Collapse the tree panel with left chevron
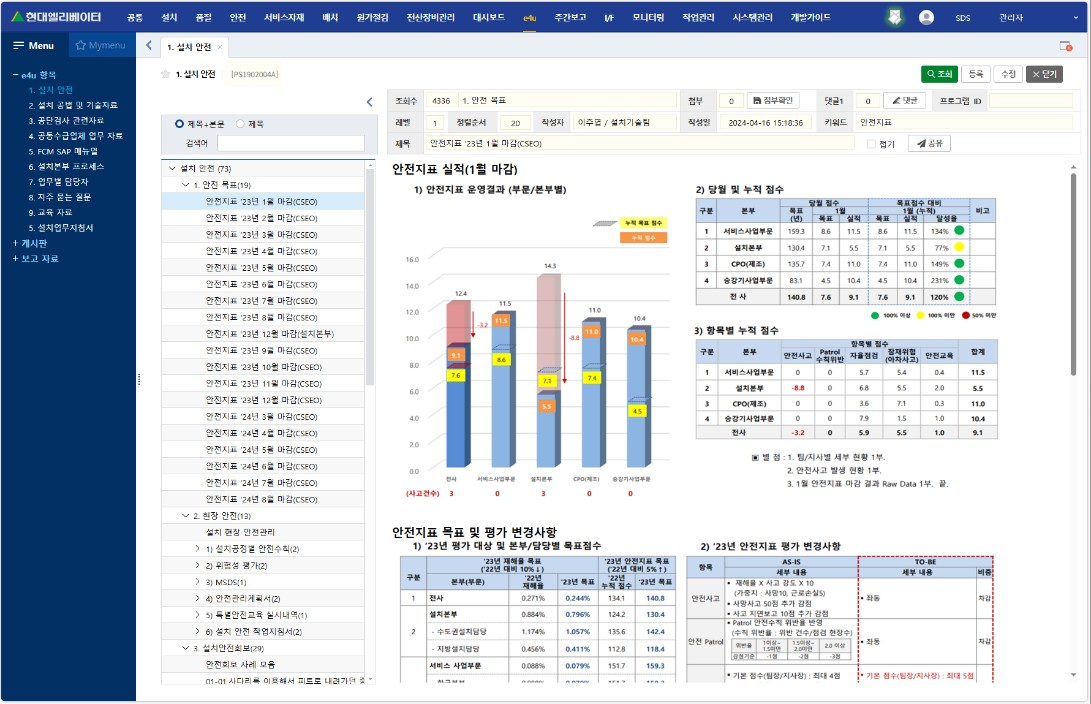The height and width of the screenshot is (704, 1091). pyautogui.click(x=368, y=101)
